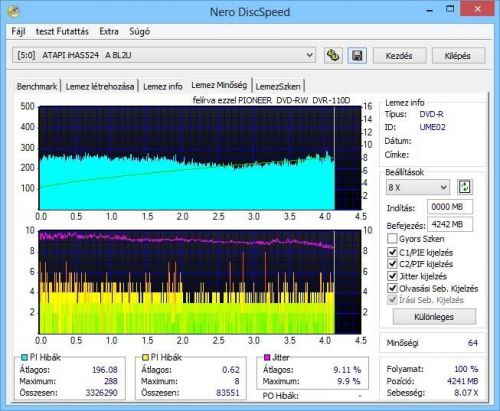Click the Befejezés 4242 MB input field
Viewport: 500px width, 411px height.
450,224
